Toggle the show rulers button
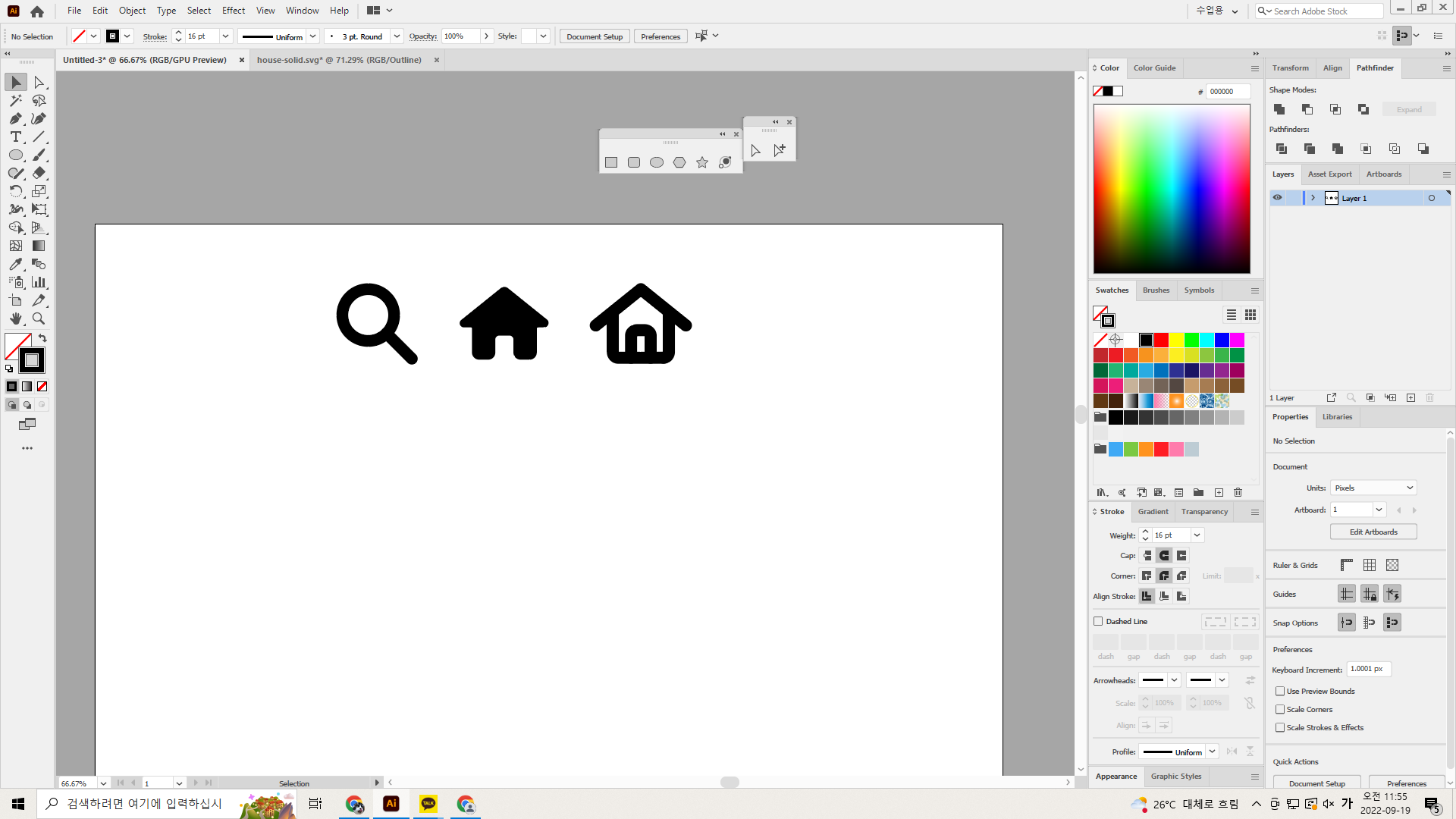Screen dimensions: 1456x819 (1347, 565)
